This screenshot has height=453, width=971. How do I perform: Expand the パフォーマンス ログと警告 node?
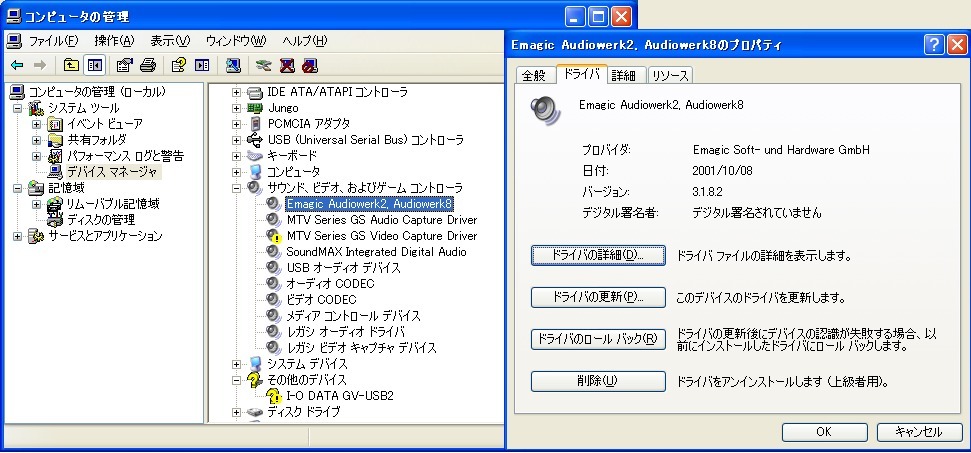coord(37,156)
